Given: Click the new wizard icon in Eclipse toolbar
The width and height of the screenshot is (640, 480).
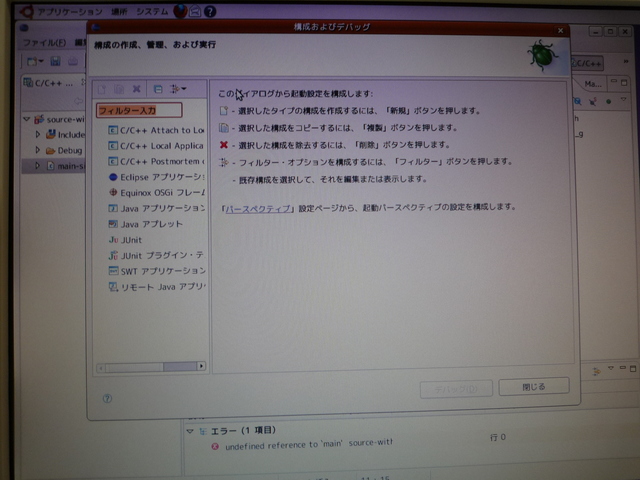Looking at the screenshot, I should (x=35, y=62).
